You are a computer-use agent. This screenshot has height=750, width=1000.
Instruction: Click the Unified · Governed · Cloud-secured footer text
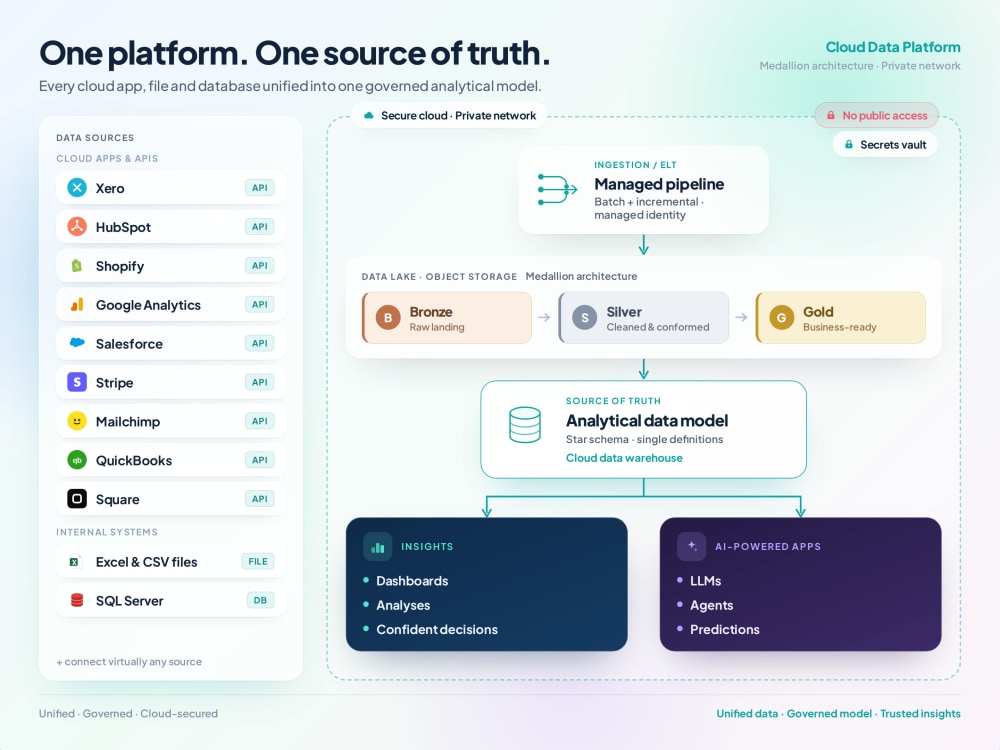tap(128, 713)
